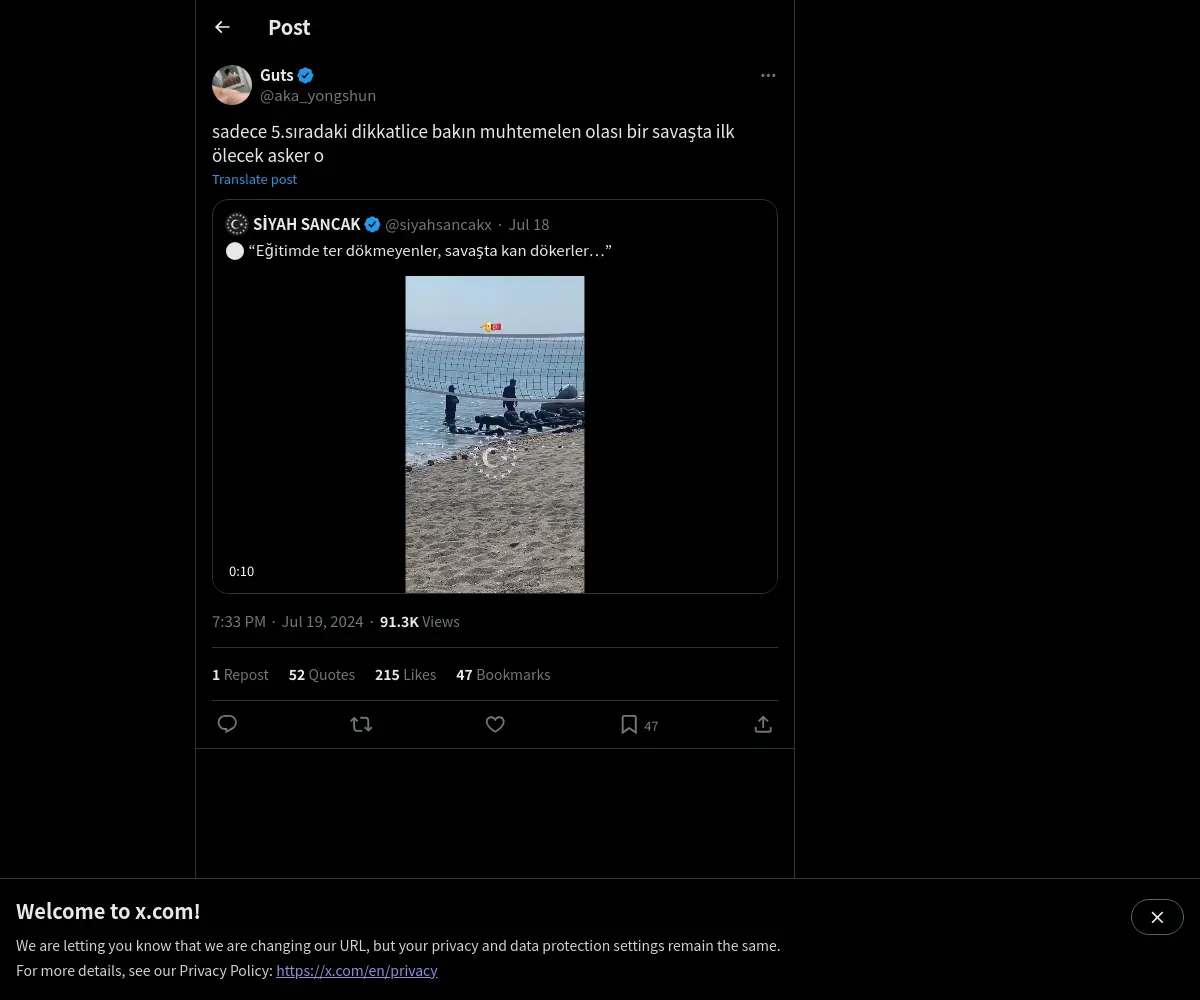Click SİYAH SANCAK avatar logo
The height and width of the screenshot is (1000, 1200).
click(x=237, y=224)
